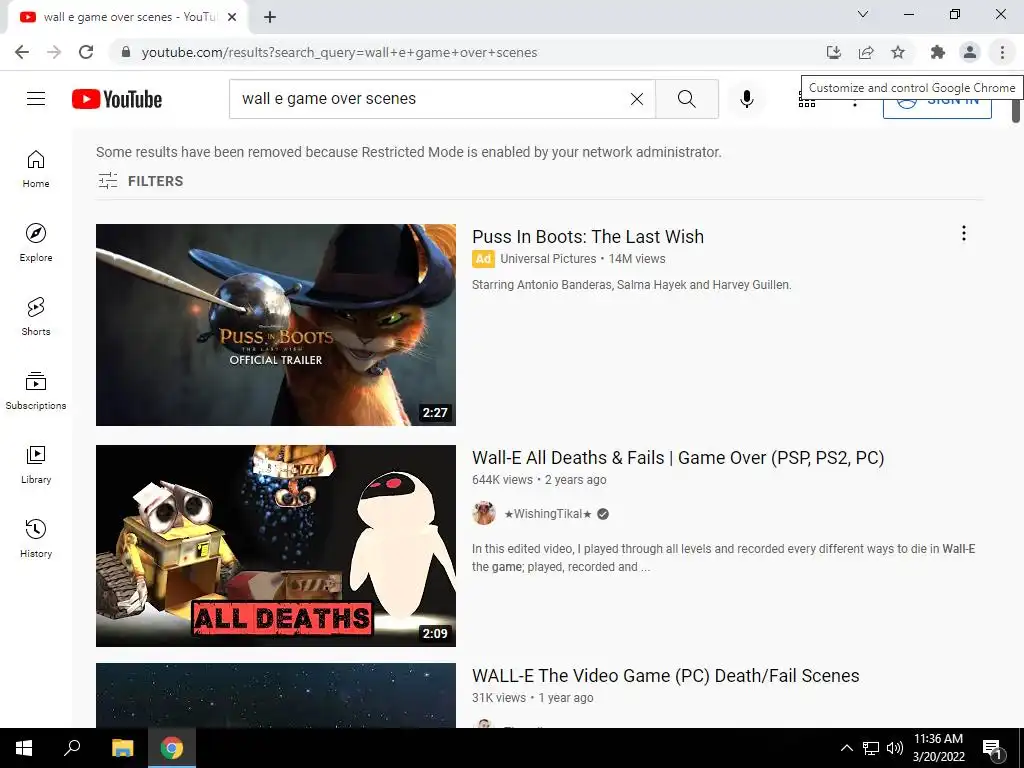Go to the YouTube logo home link
1024x768 pixels.
coord(117,99)
